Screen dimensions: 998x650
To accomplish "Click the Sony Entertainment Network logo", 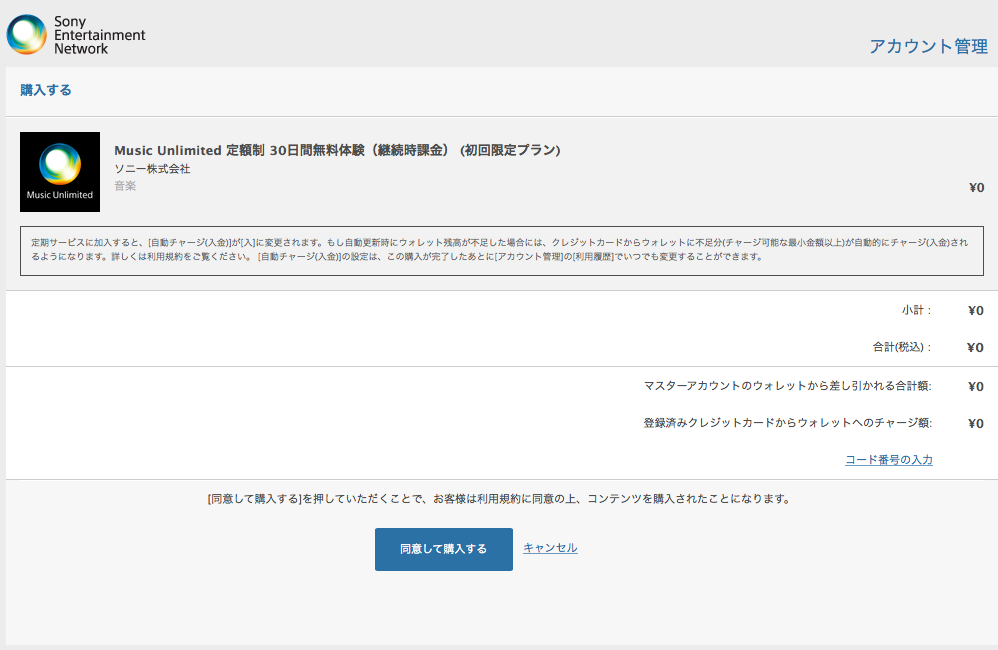I will [x=76, y=34].
